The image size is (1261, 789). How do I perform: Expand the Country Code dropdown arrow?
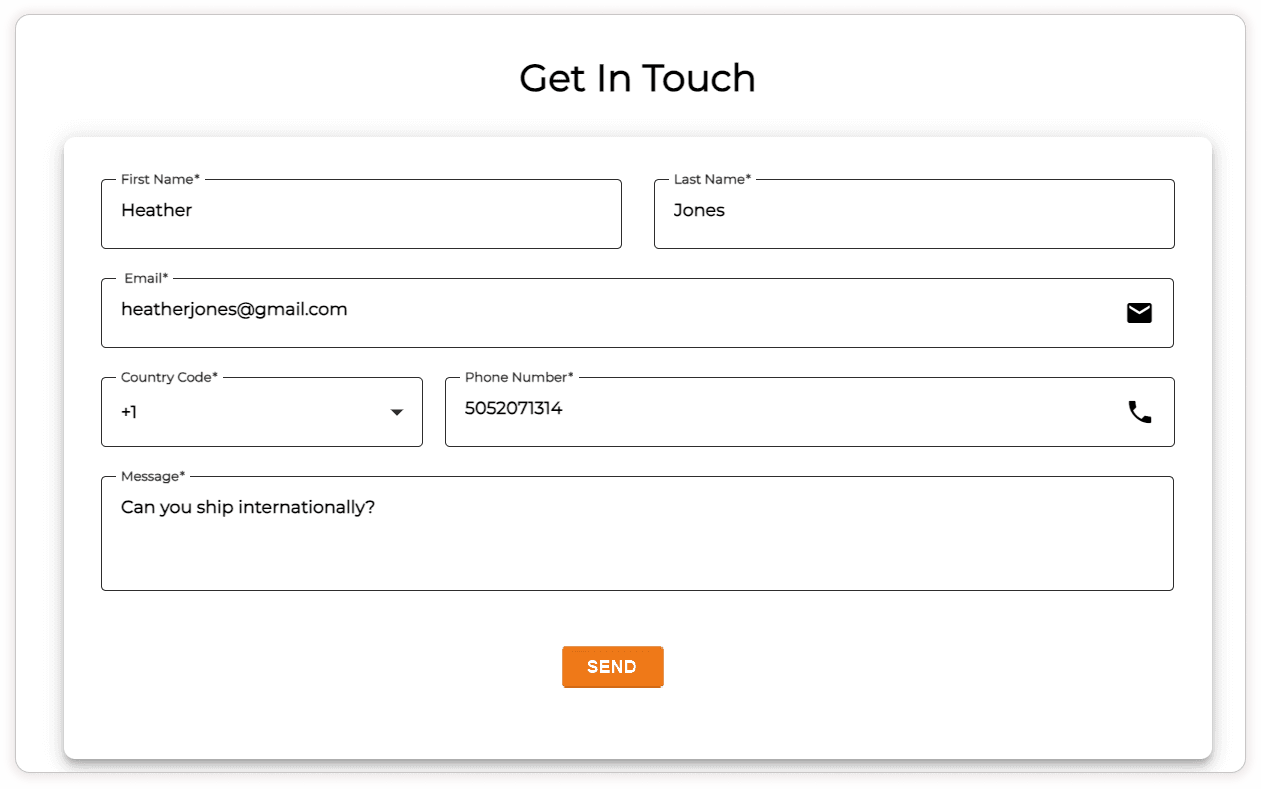click(x=396, y=412)
